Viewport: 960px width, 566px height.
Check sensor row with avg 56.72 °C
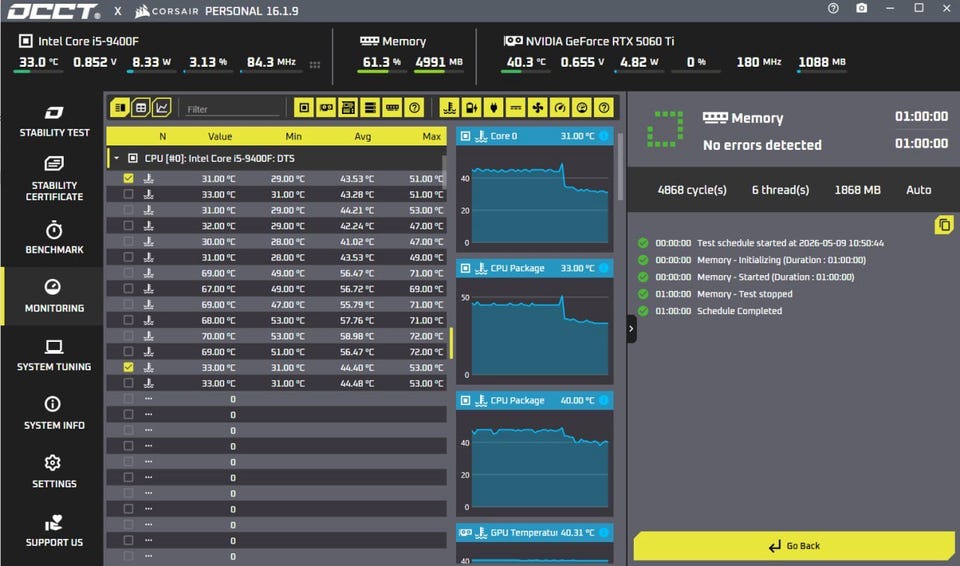pos(128,289)
